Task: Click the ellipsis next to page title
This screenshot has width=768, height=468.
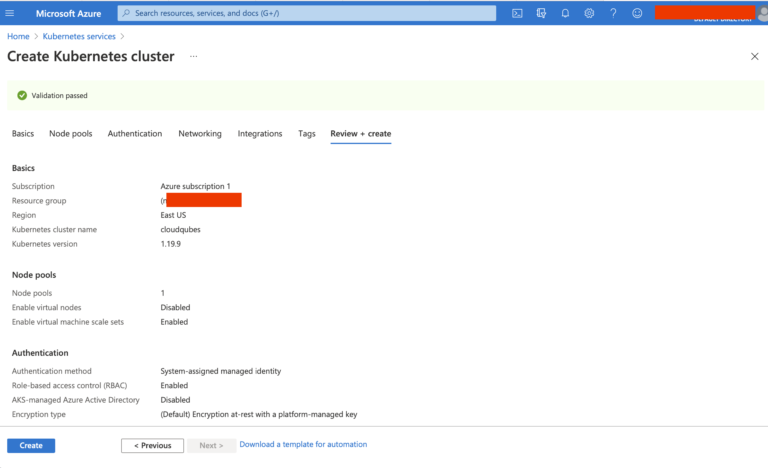Action: [x=193, y=56]
